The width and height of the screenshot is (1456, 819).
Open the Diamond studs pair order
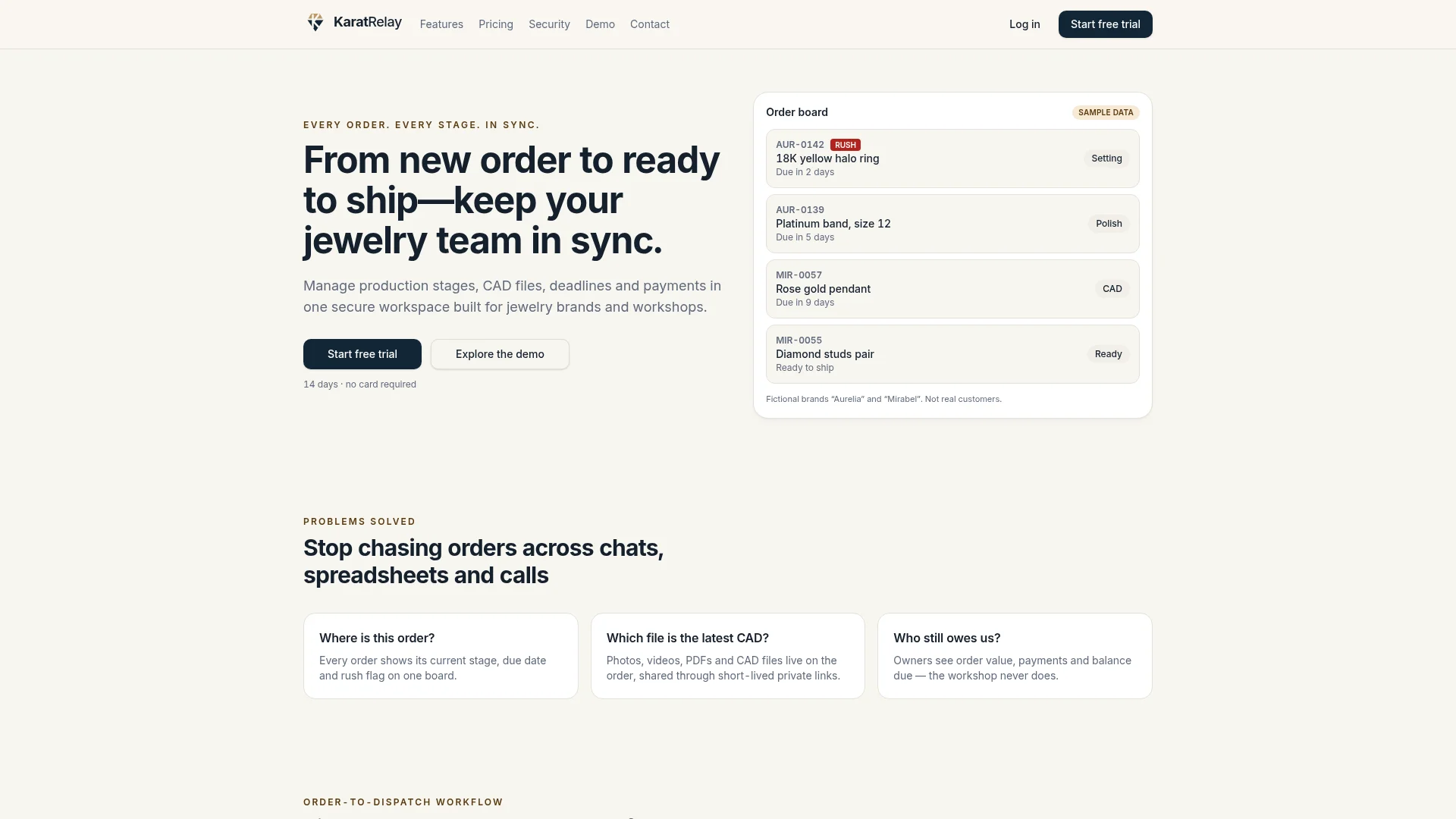pyautogui.click(x=952, y=354)
